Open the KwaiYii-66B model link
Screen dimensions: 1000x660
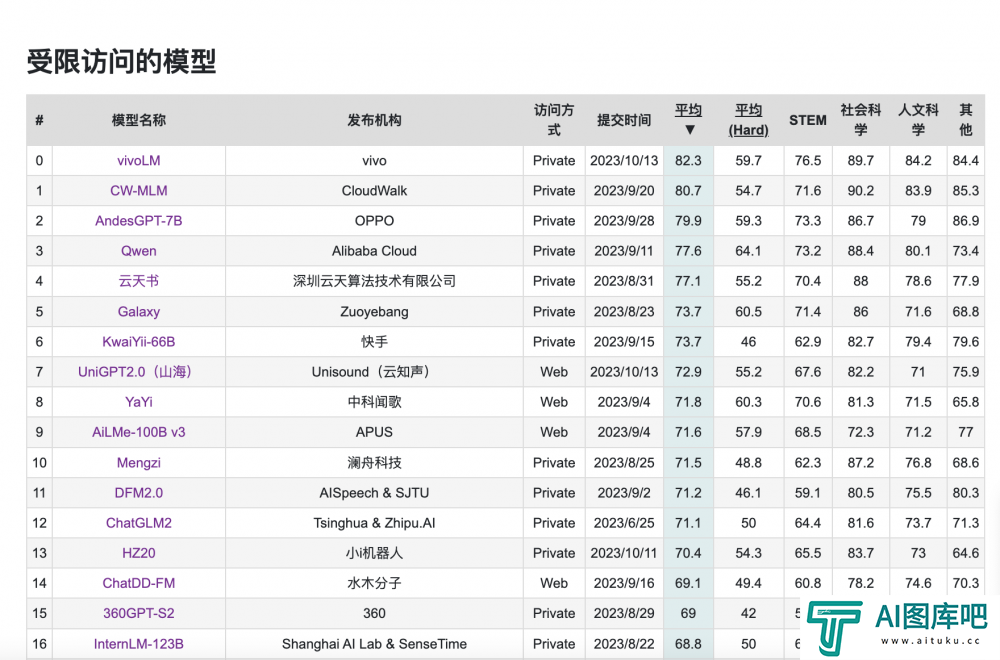(x=138, y=342)
